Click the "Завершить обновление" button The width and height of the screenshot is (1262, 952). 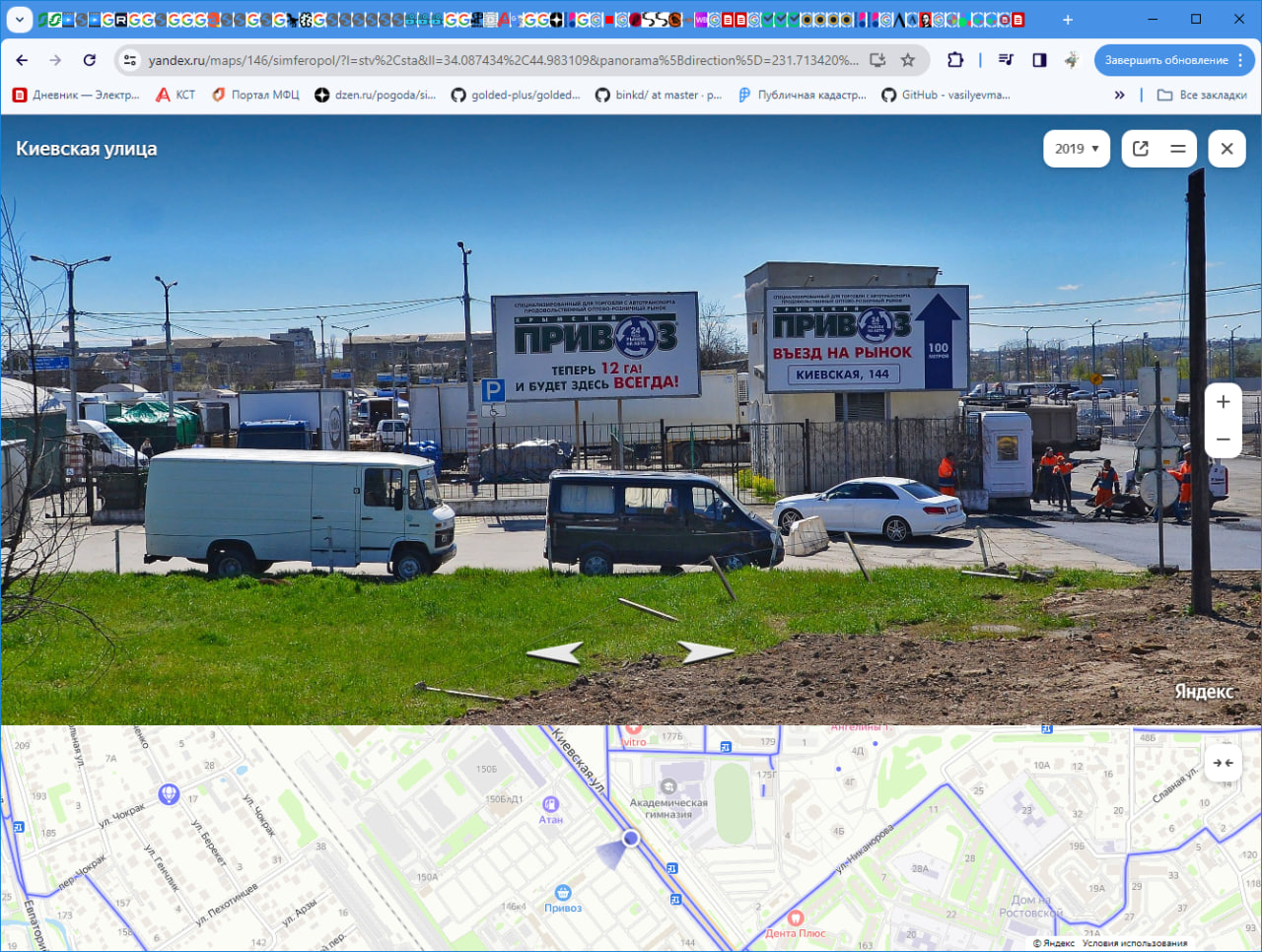pyautogui.click(x=1173, y=60)
